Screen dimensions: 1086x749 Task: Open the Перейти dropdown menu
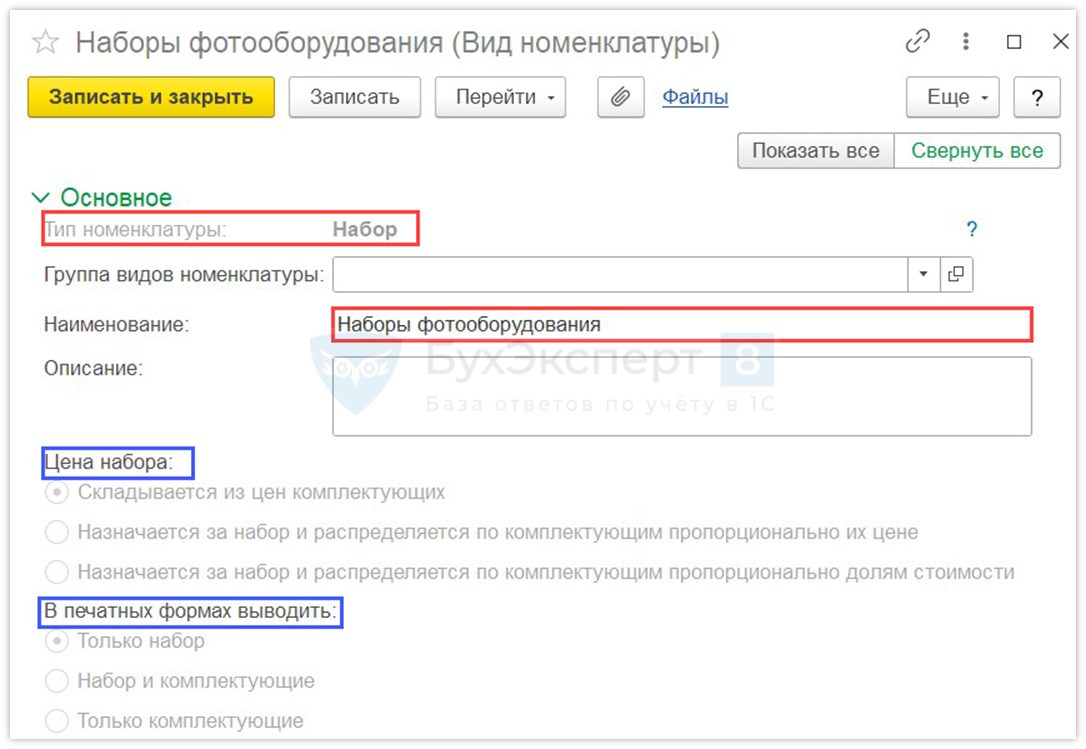(500, 97)
